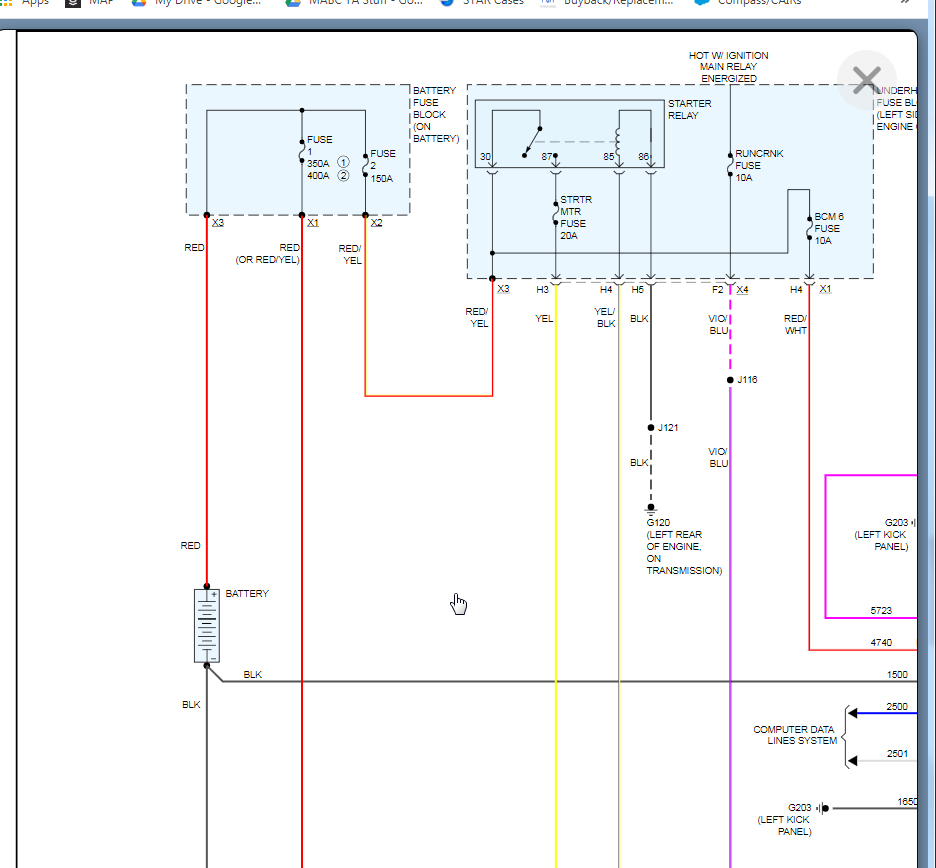Open the MABC TA Stuff bookmark

point(355,2)
